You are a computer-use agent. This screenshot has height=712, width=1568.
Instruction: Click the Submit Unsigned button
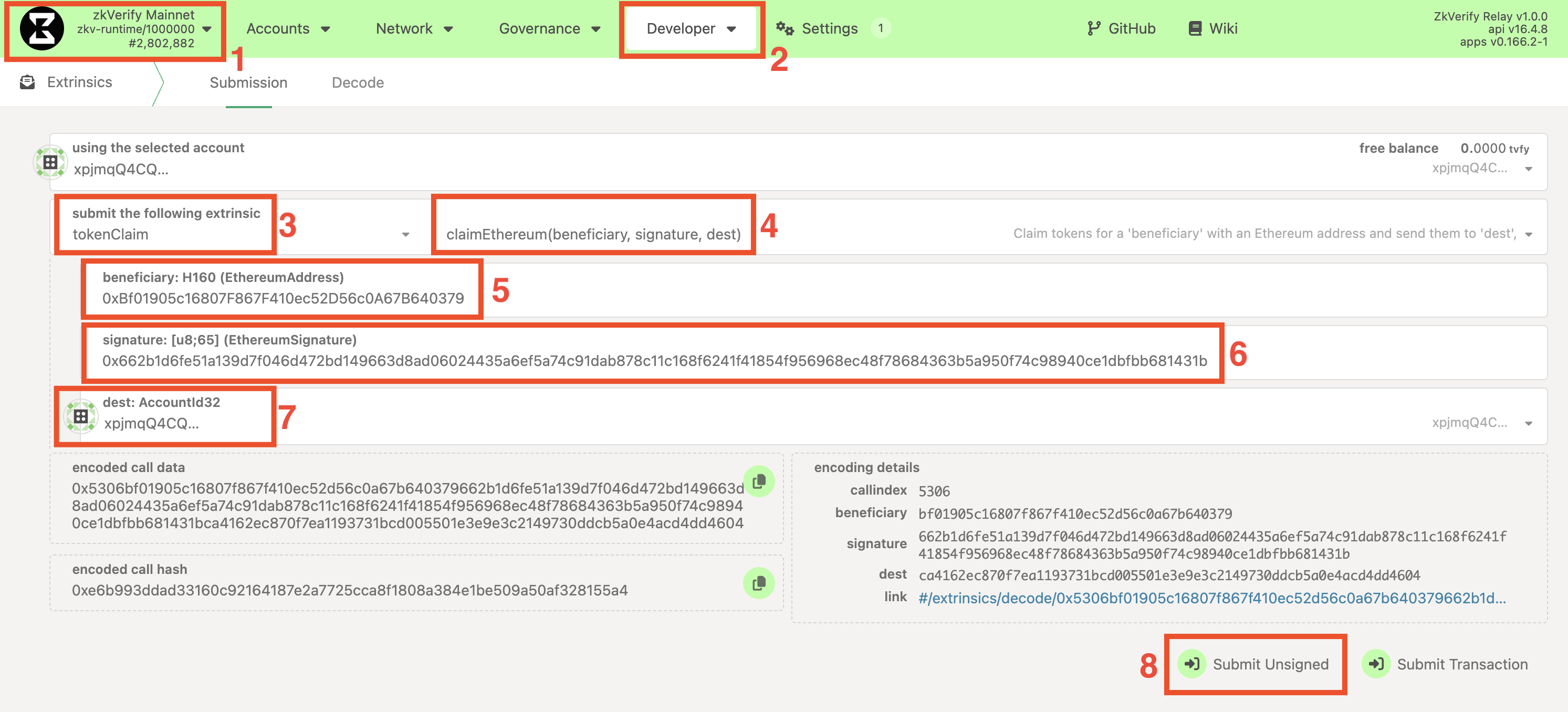(x=1255, y=664)
